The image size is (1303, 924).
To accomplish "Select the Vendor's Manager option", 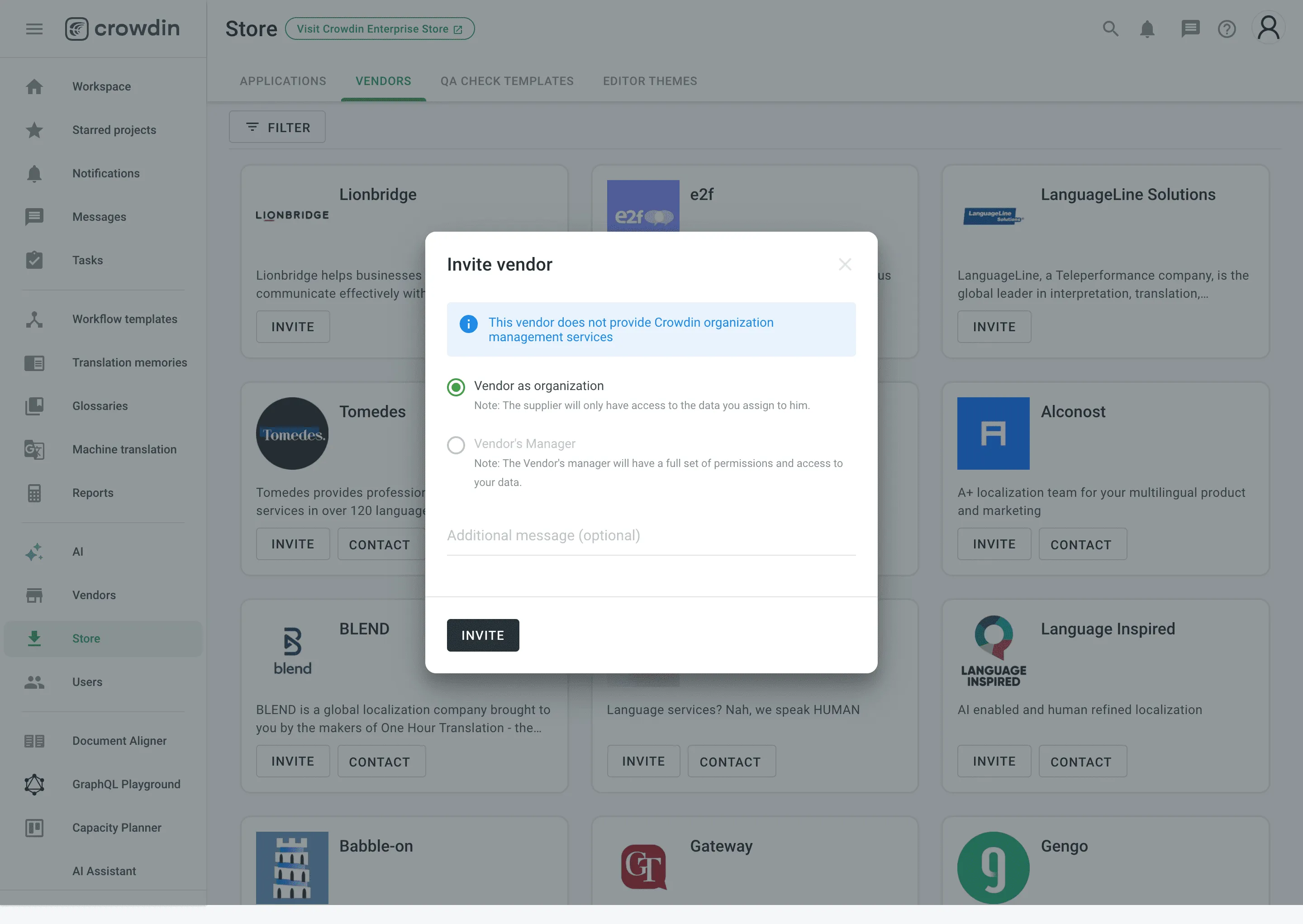I will 456,446.
